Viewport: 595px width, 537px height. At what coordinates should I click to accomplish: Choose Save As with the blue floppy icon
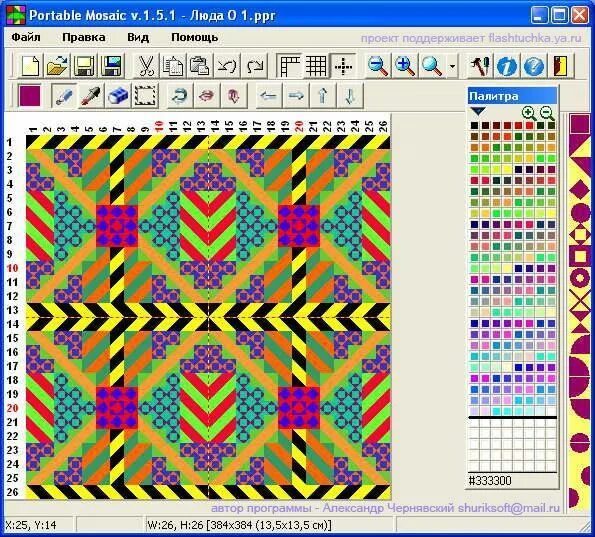click(x=112, y=66)
